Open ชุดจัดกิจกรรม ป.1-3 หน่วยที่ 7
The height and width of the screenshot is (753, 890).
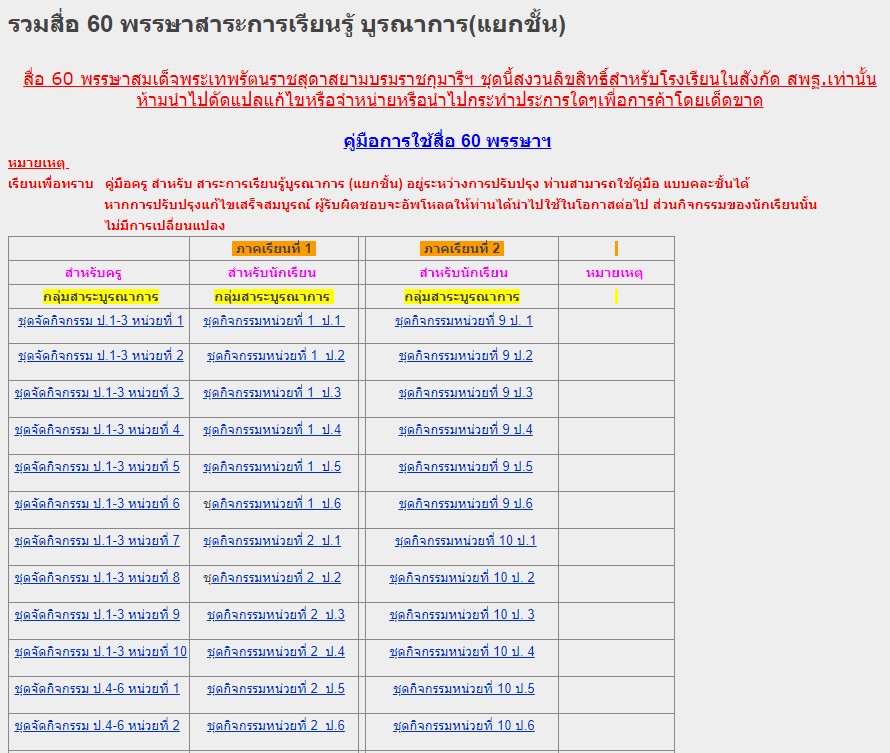pos(97,540)
